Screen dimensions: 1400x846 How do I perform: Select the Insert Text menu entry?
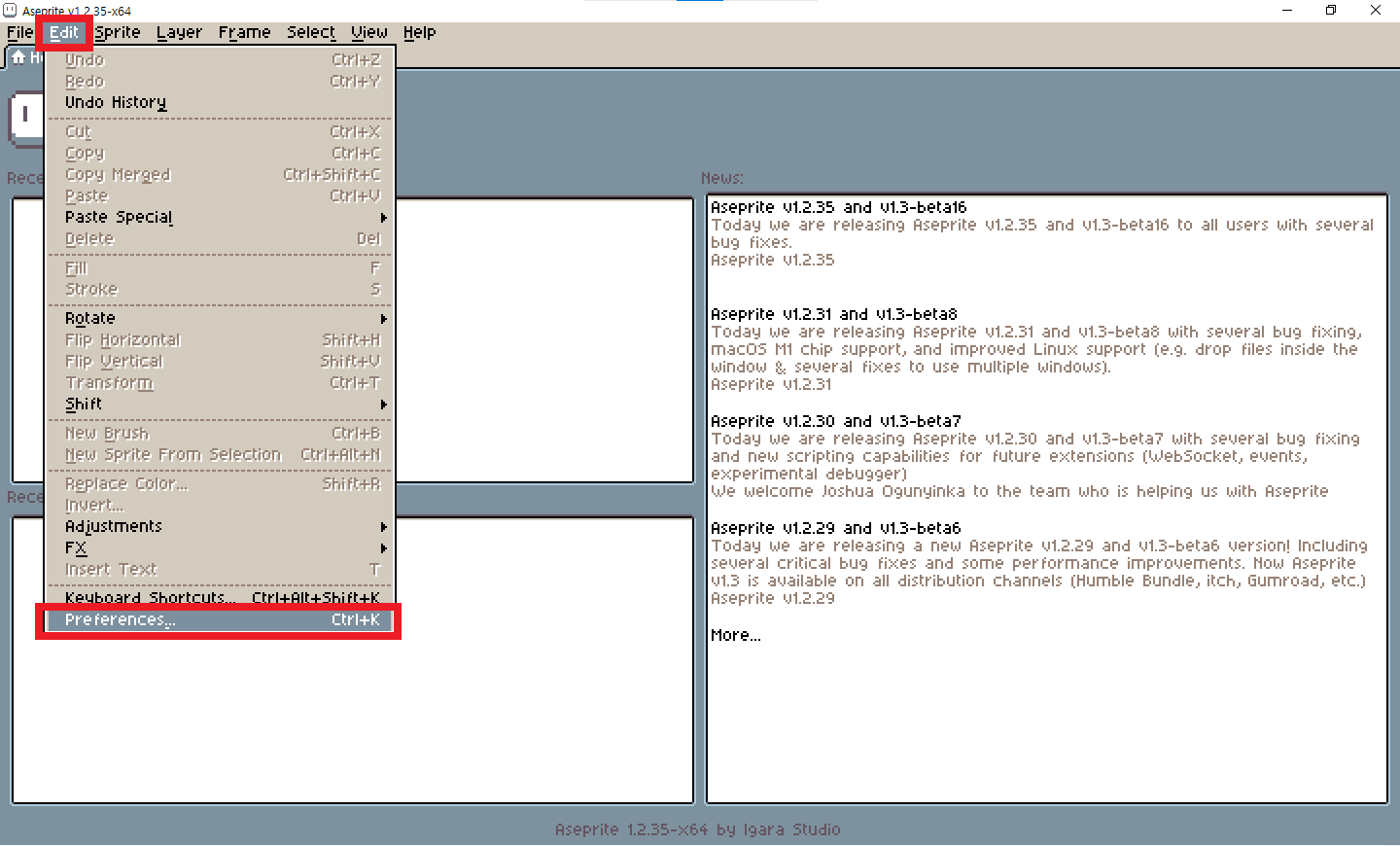(x=221, y=569)
